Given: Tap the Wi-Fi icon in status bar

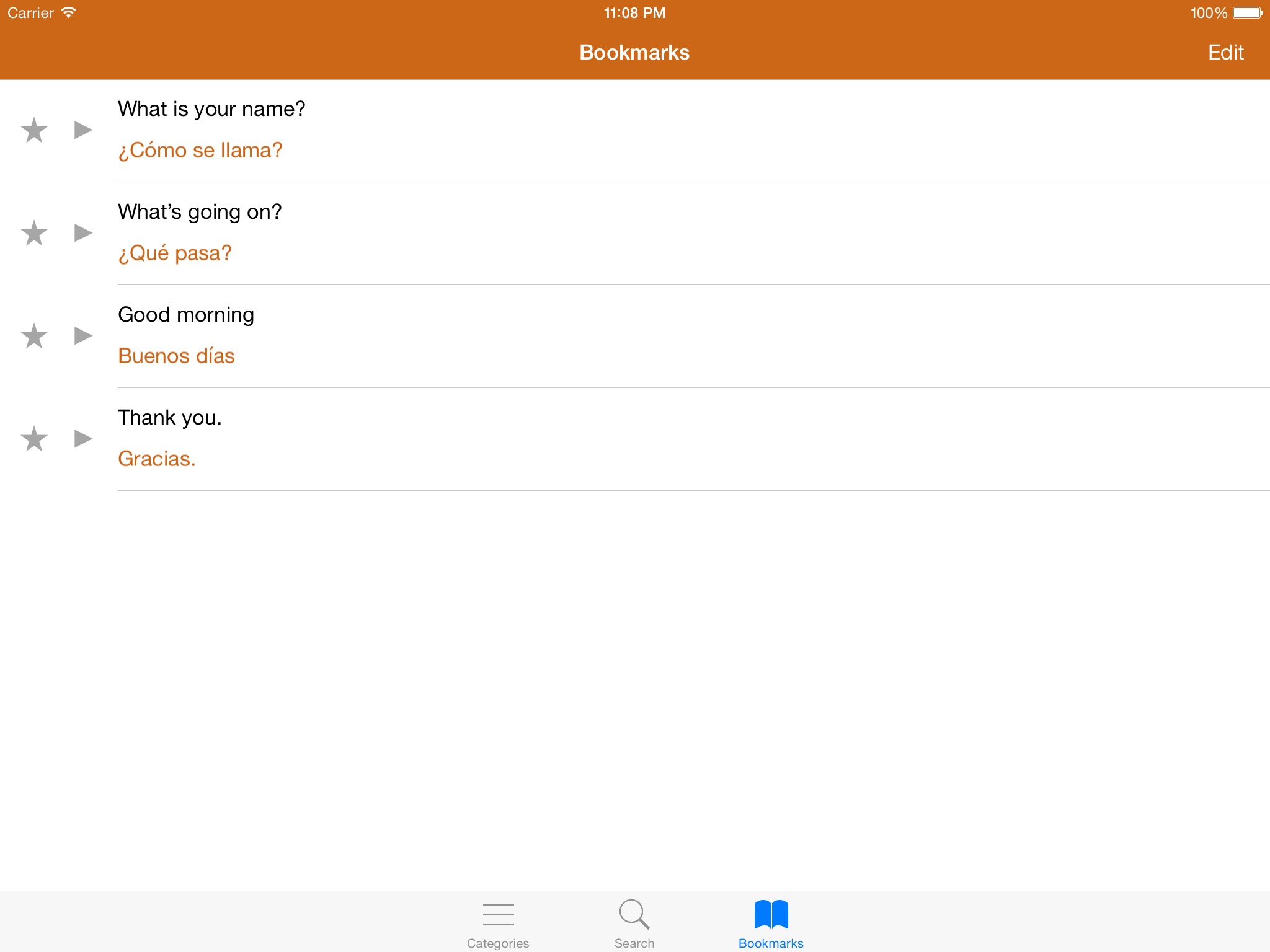Looking at the screenshot, I should [69, 13].
